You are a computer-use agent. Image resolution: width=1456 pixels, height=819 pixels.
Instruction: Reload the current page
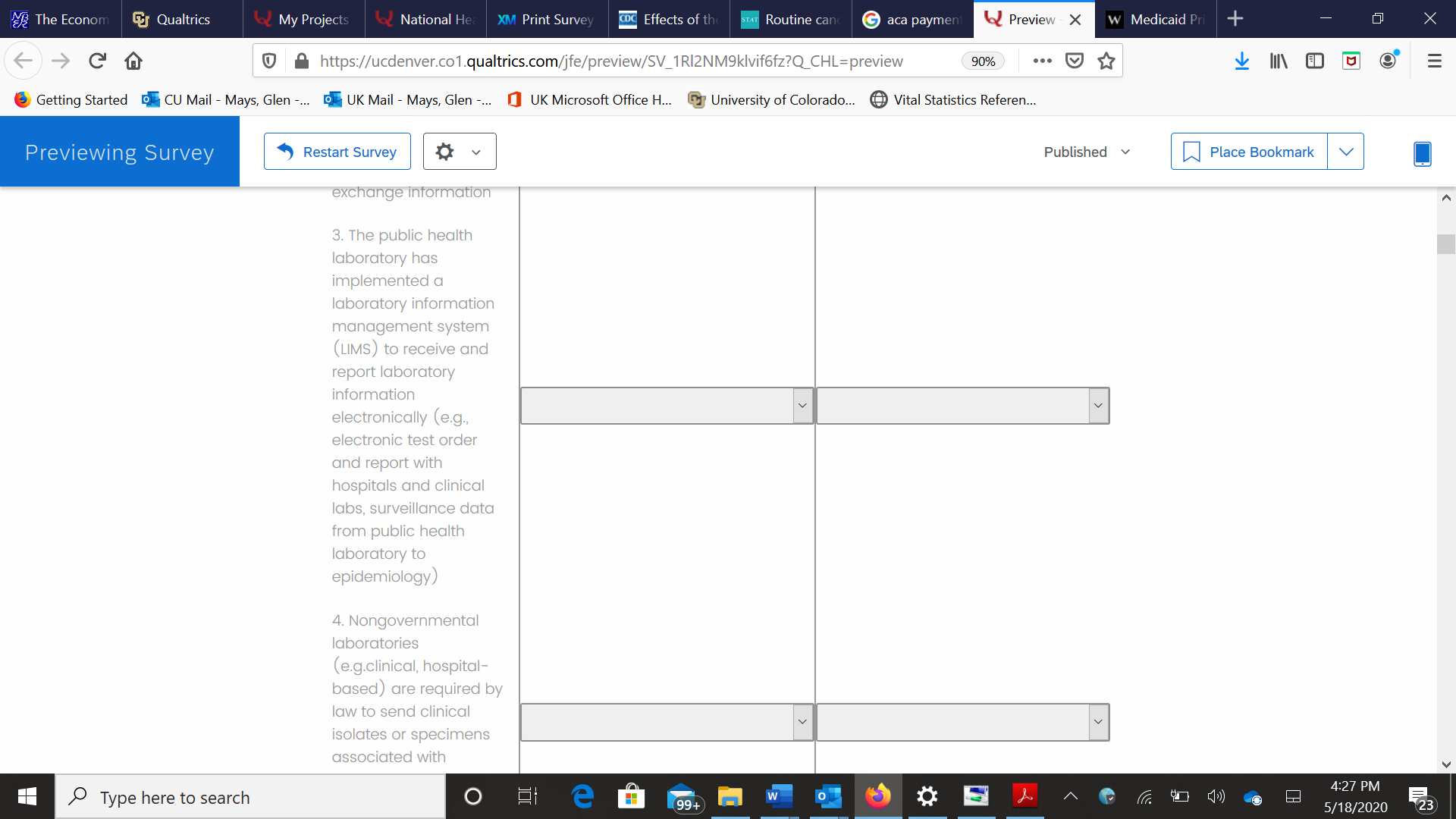97,61
